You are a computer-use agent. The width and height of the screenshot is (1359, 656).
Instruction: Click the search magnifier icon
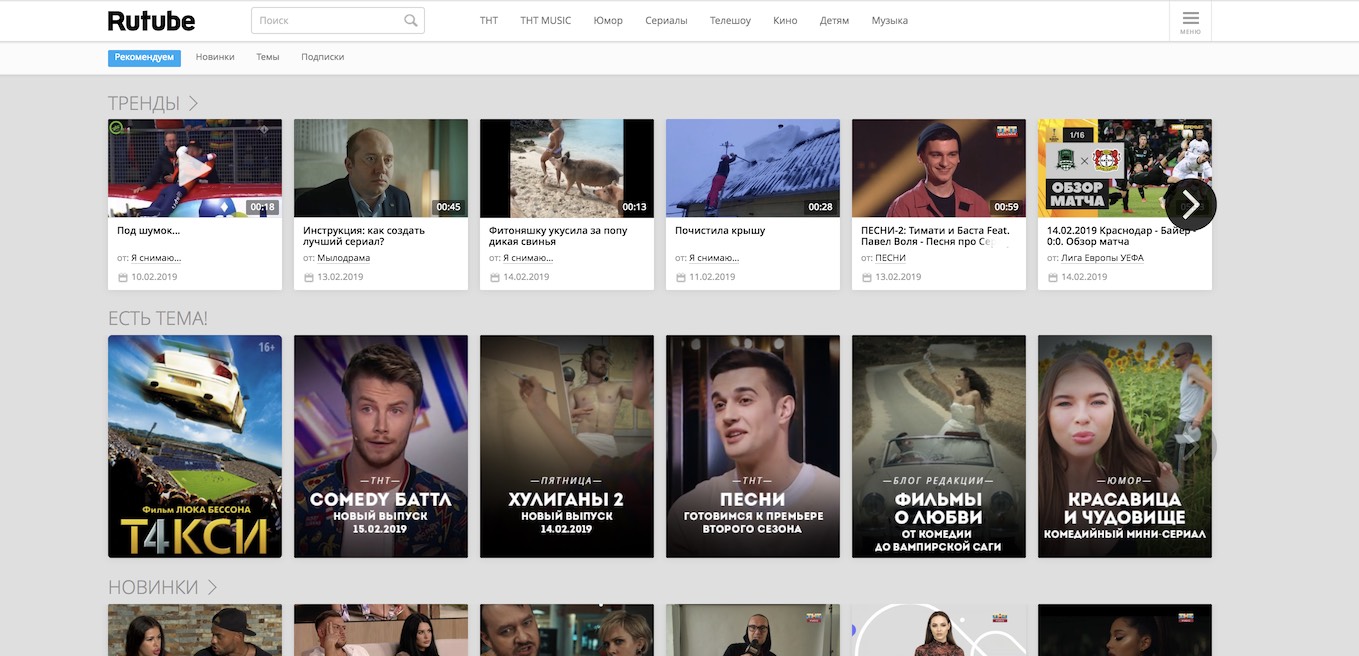tap(410, 19)
